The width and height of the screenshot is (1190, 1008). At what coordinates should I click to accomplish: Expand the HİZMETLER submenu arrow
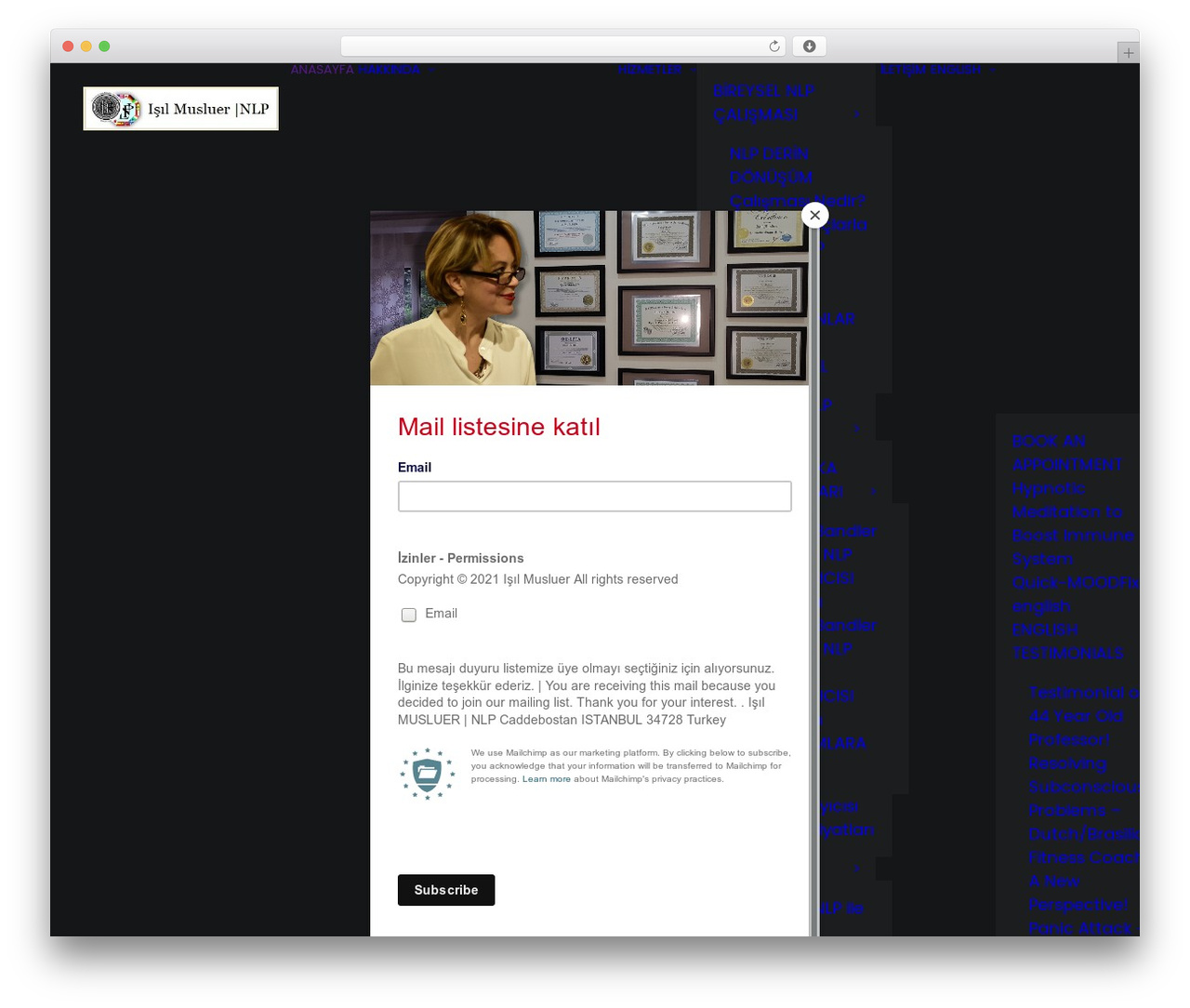(693, 70)
